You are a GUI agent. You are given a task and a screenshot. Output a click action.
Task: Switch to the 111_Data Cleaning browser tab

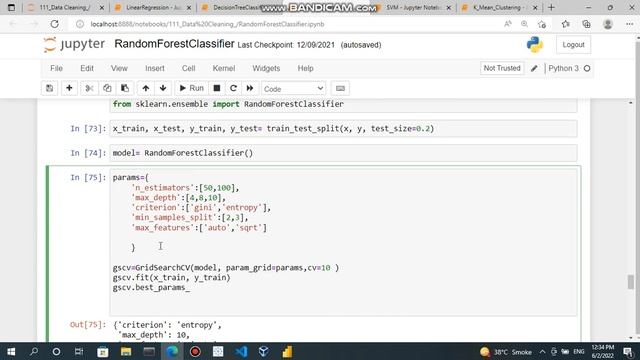tap(65, 8)
